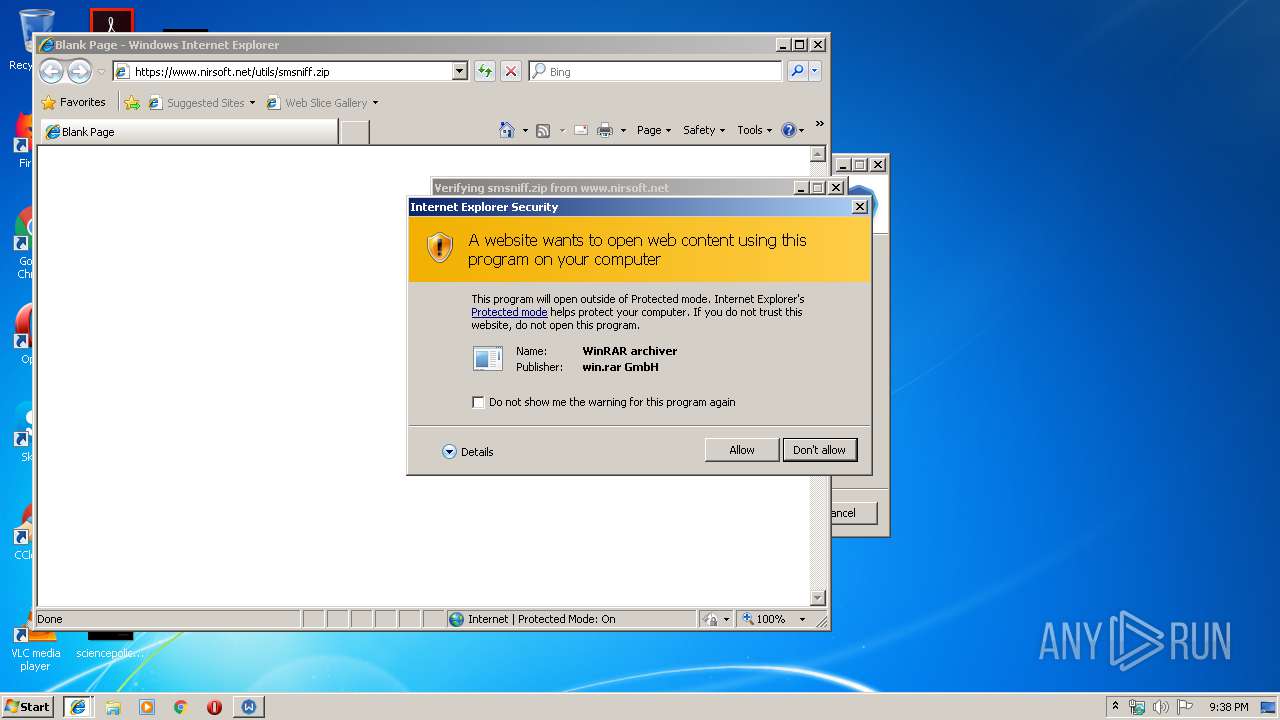Viewport: 1280px width, 720px height.
Task: Click Internet Explorer taskbar icon
Action: [x=78, y=706]
